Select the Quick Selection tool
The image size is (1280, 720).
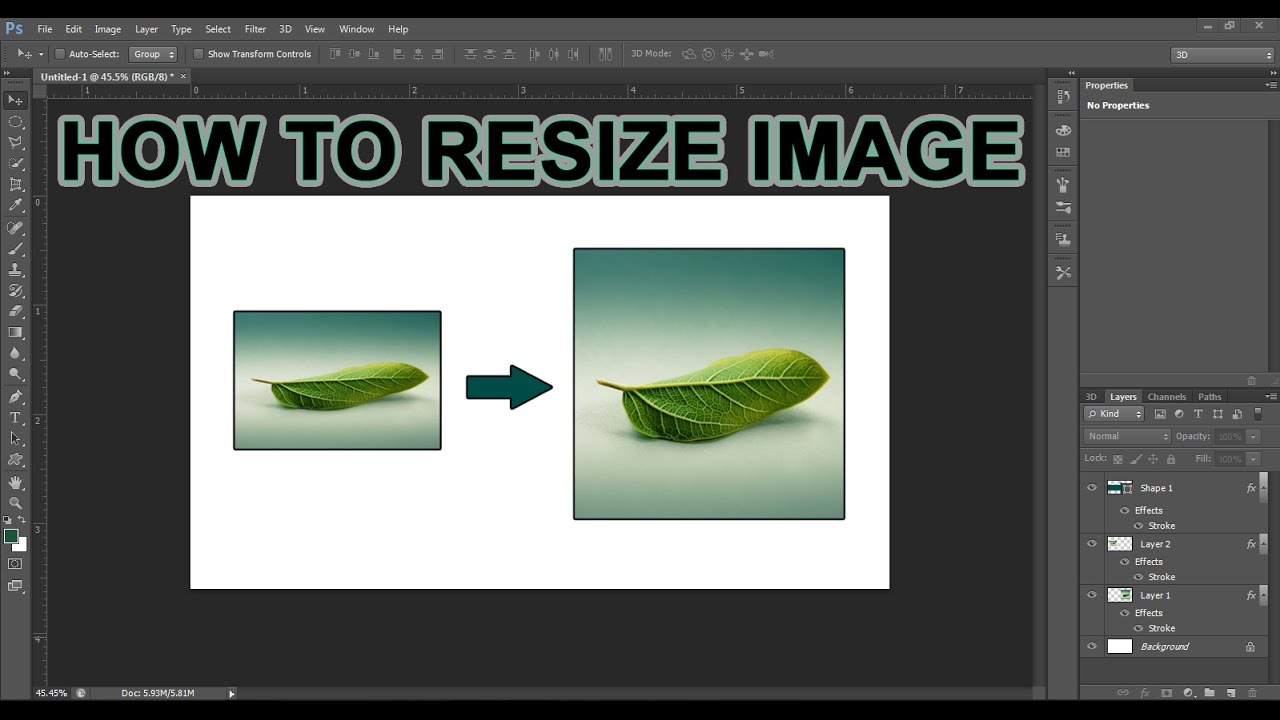15,163
